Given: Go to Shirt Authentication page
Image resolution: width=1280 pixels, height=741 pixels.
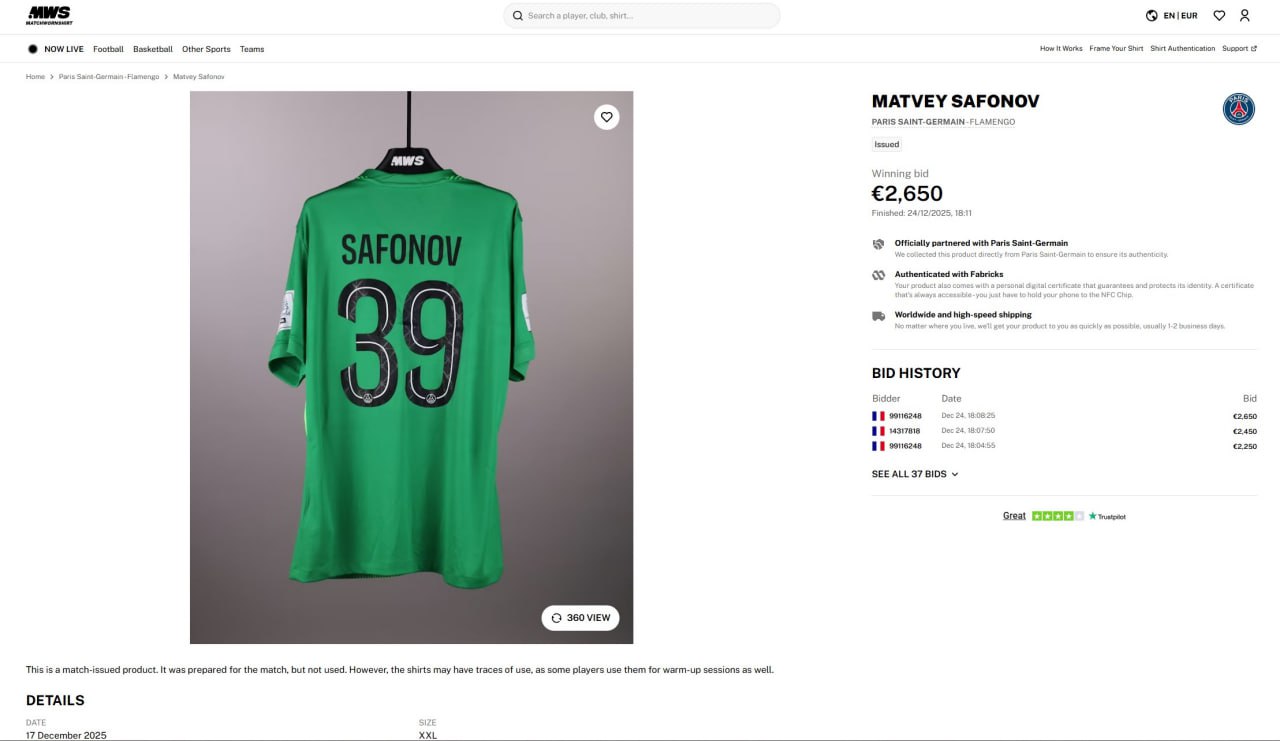Looking at the screenshot, I should pyautogui.click(x=1182, y=49).
